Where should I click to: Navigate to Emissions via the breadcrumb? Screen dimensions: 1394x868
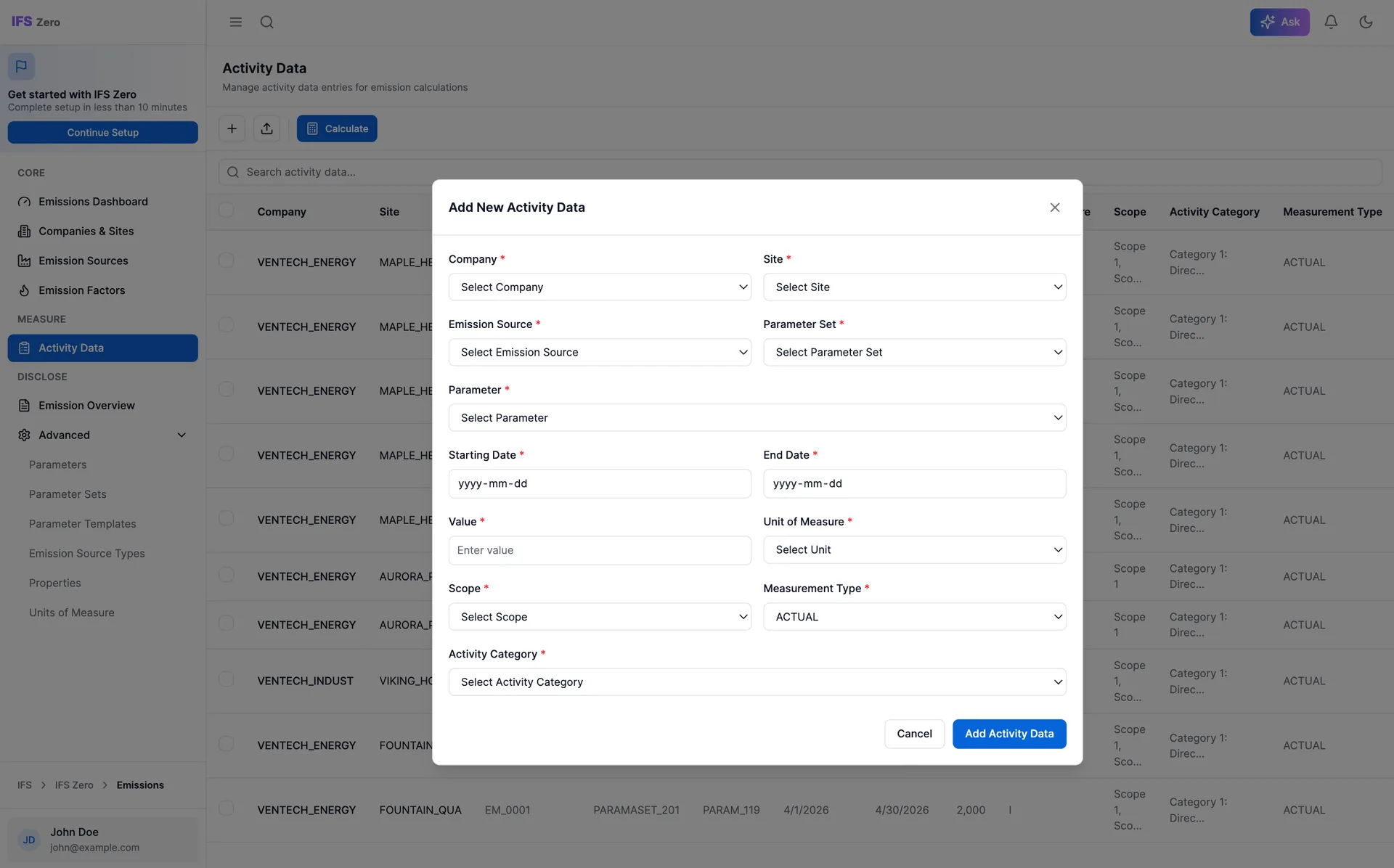click(140, 785)
